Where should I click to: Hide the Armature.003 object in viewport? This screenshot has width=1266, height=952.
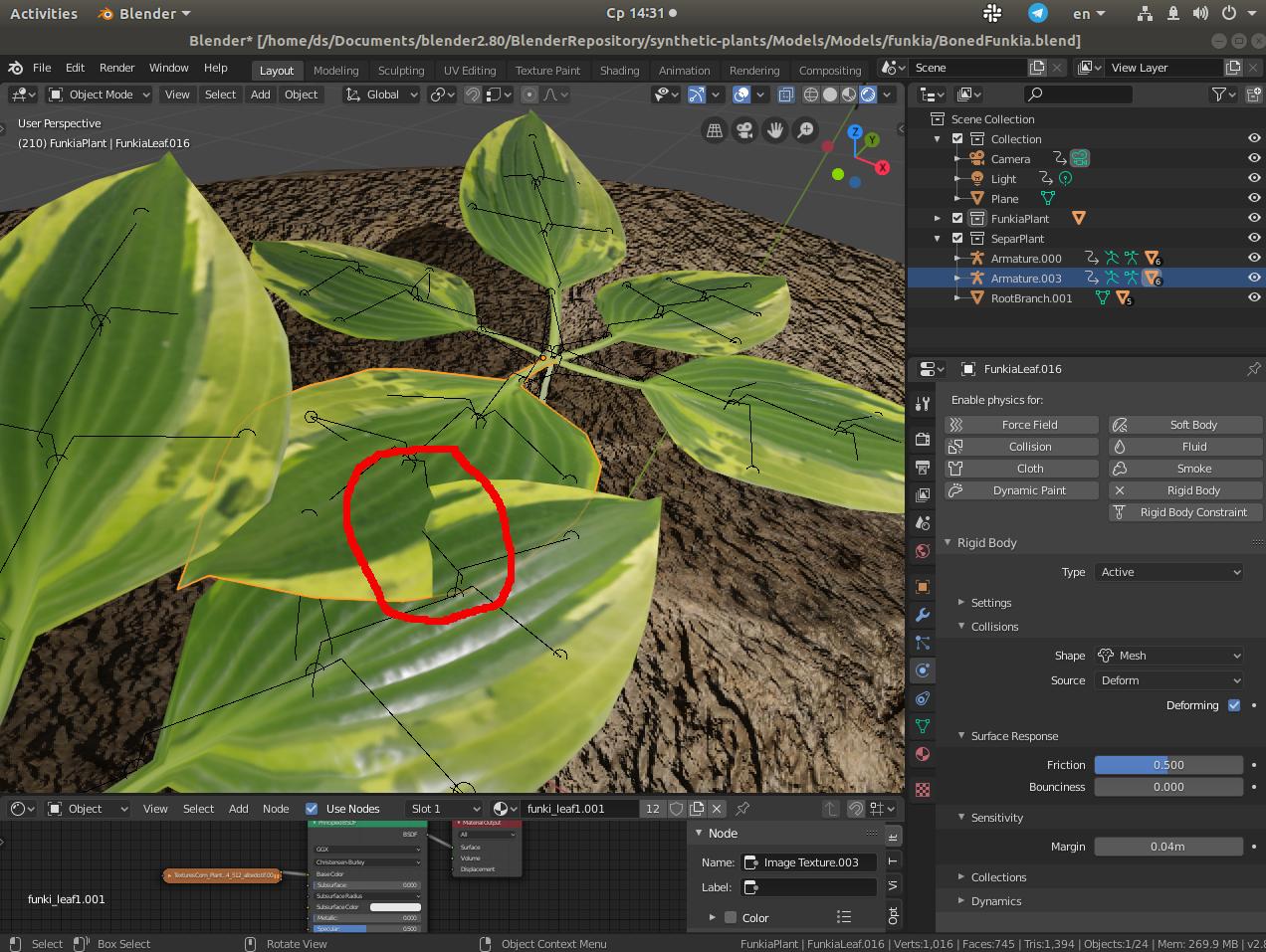click(x=1253, y=278)
